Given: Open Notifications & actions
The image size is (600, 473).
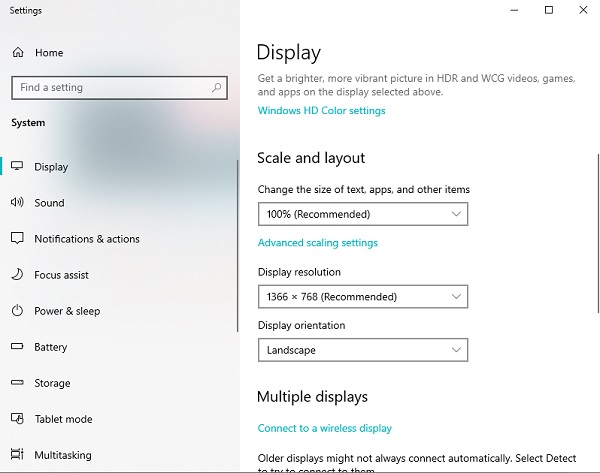Looking at the screenshot, I should [x=119, y=238].
